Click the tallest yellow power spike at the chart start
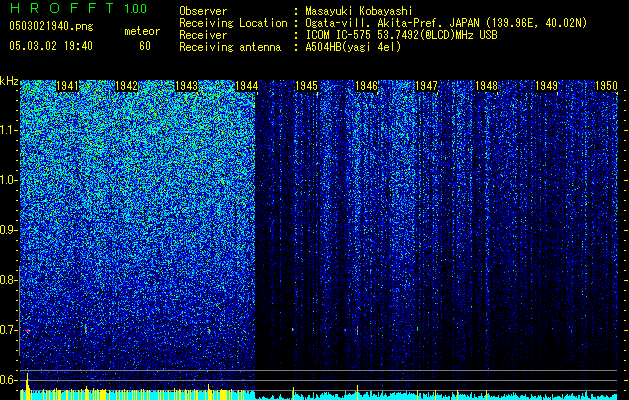 [x=27, y=386]
